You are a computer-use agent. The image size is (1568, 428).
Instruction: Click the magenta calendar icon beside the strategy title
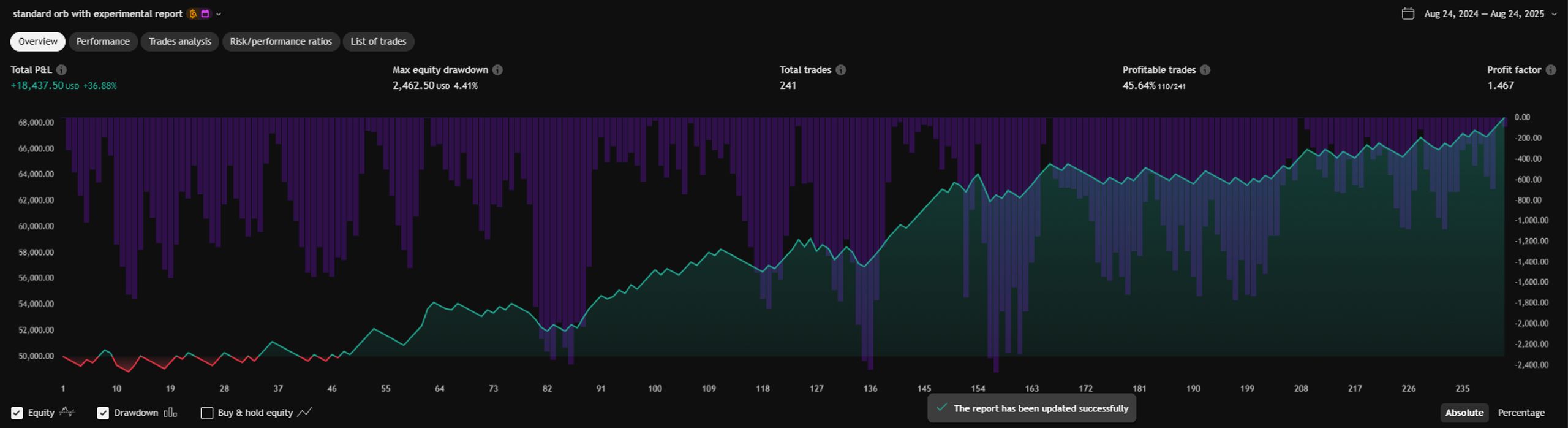point(205,14)
